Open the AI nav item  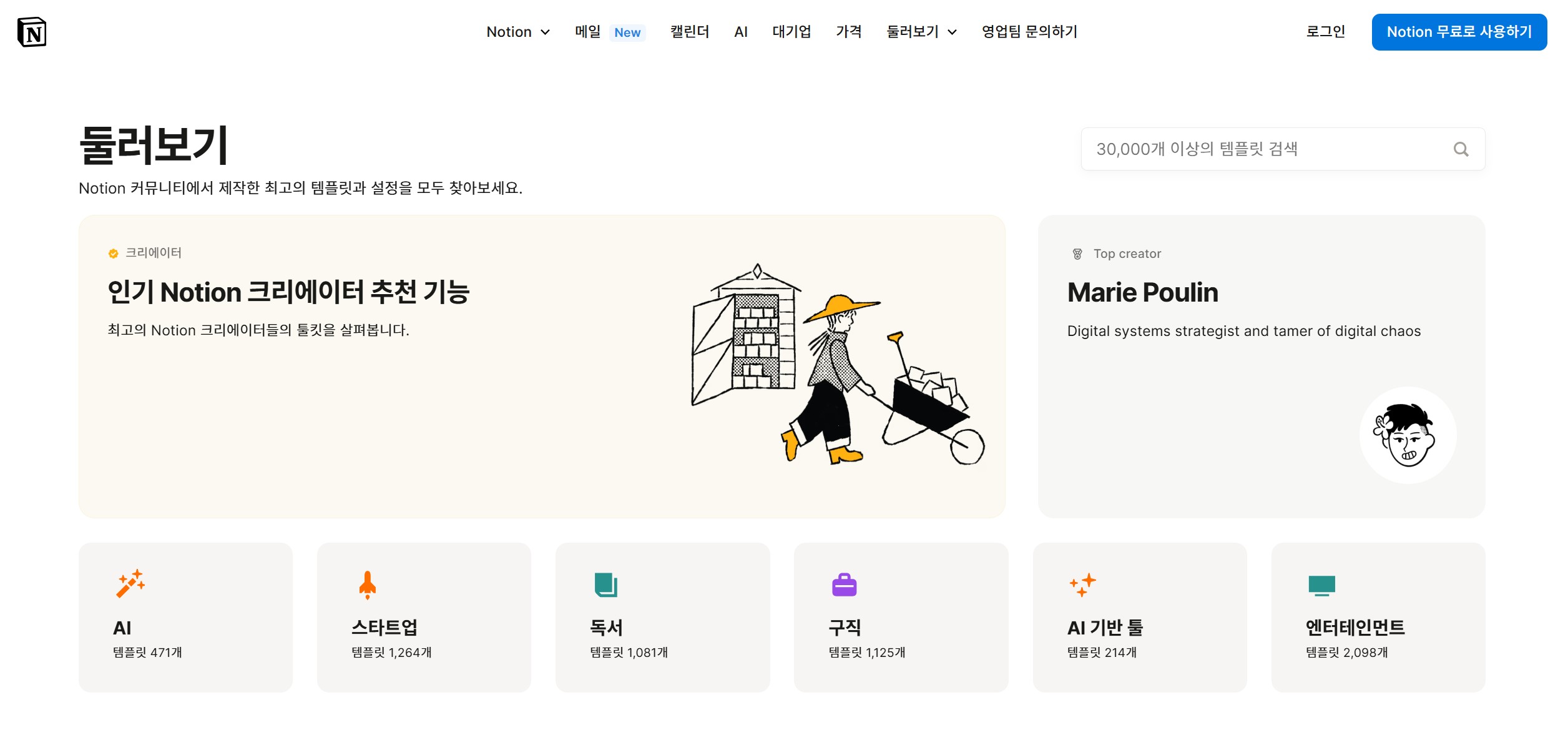(x=741, y=32)
